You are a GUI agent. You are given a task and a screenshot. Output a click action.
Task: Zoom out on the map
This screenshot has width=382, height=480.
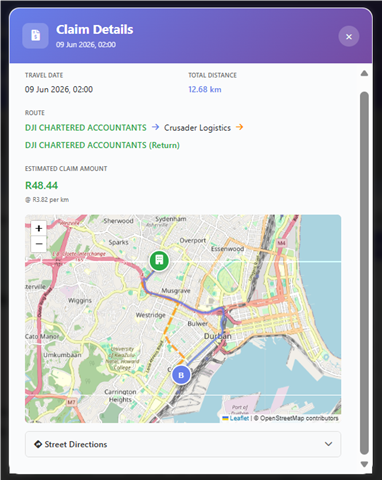pos(39,244)
